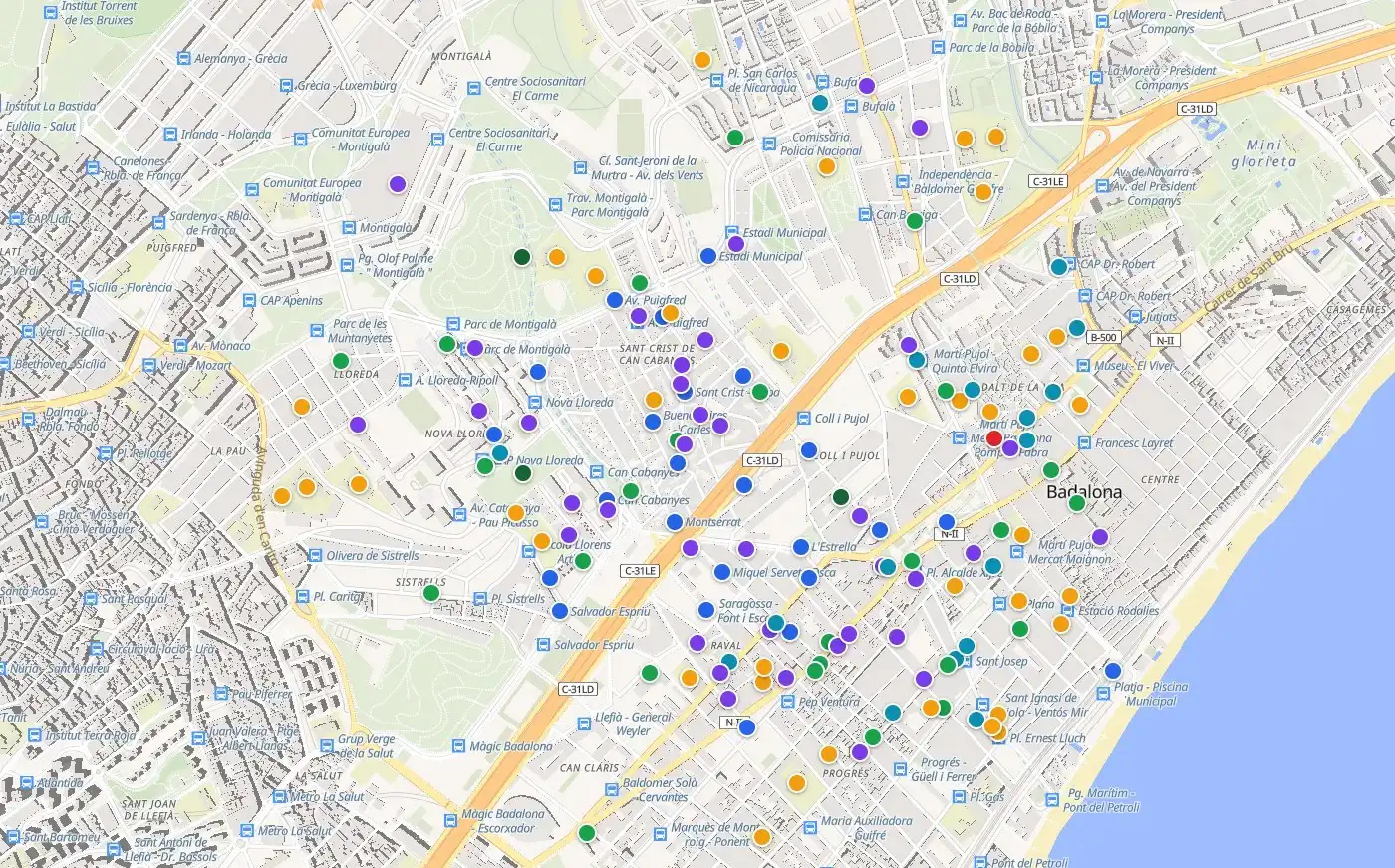Viewport: 1395px width, 868px height.
Task: Click the red map marker
Action: tap(993, 438)
